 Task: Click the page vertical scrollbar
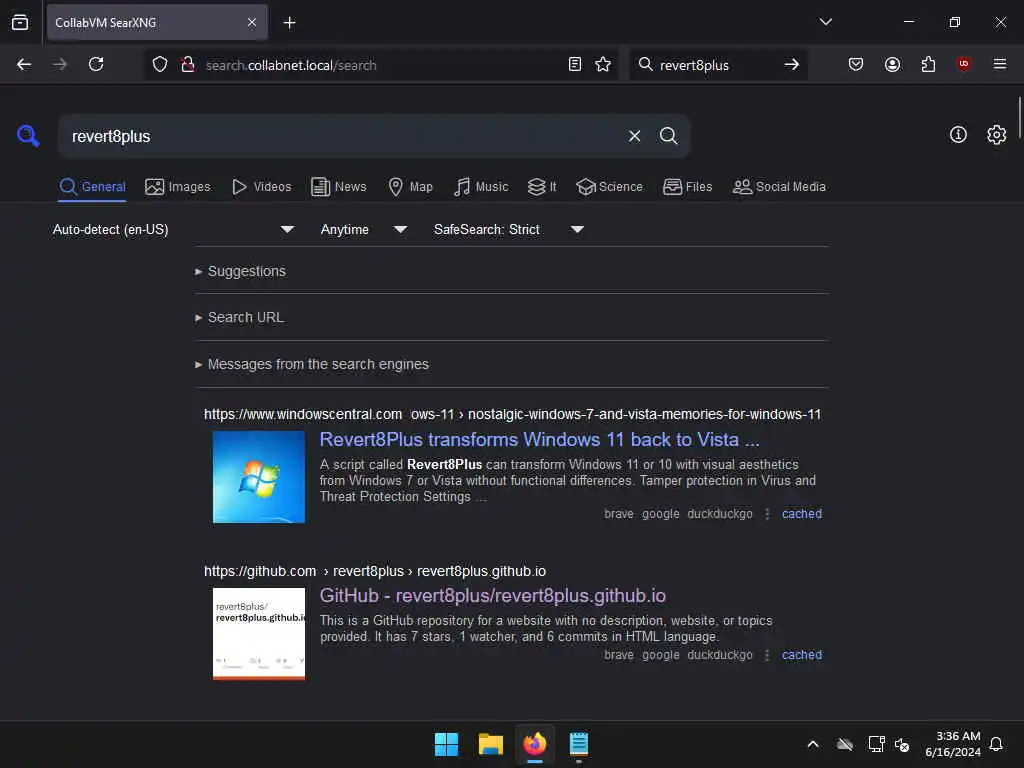[x=1019, y=118]
